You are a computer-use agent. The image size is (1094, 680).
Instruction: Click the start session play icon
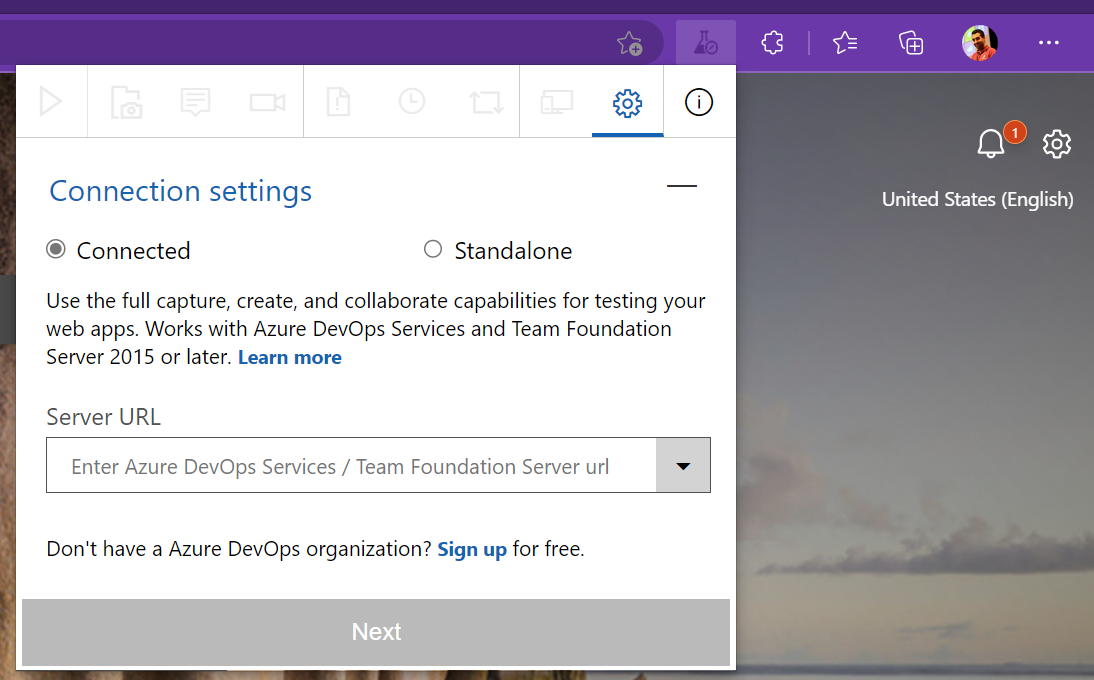coord(51,102)
